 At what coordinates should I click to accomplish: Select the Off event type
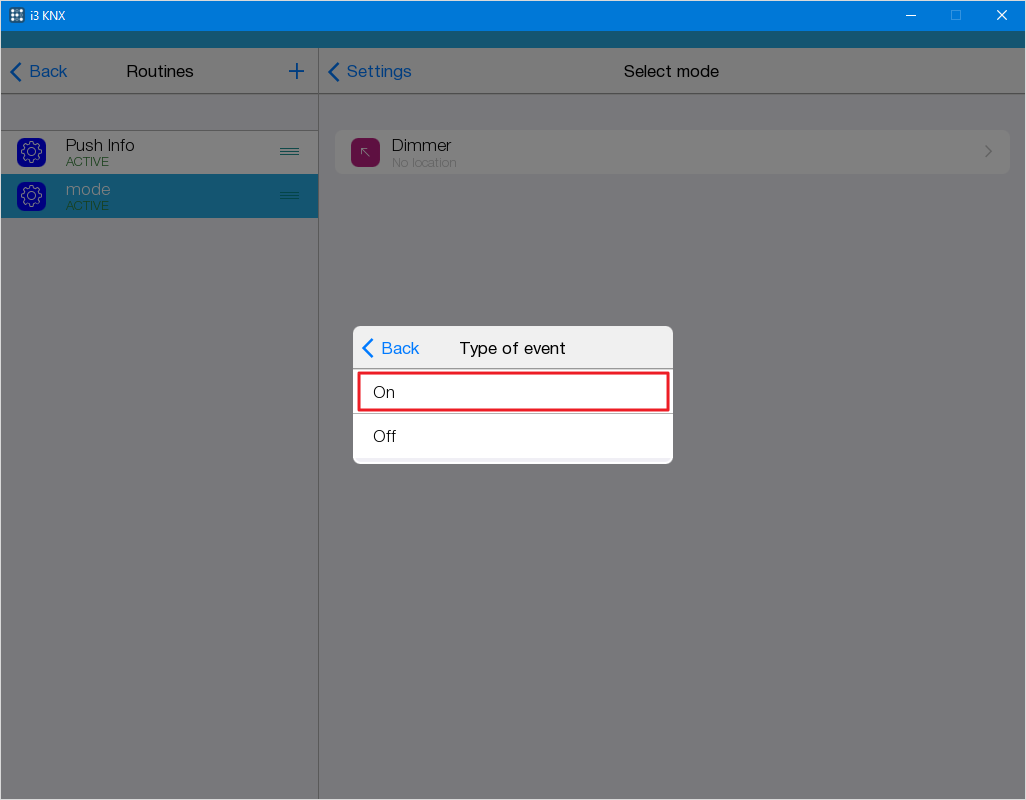[x=512, y=436]
